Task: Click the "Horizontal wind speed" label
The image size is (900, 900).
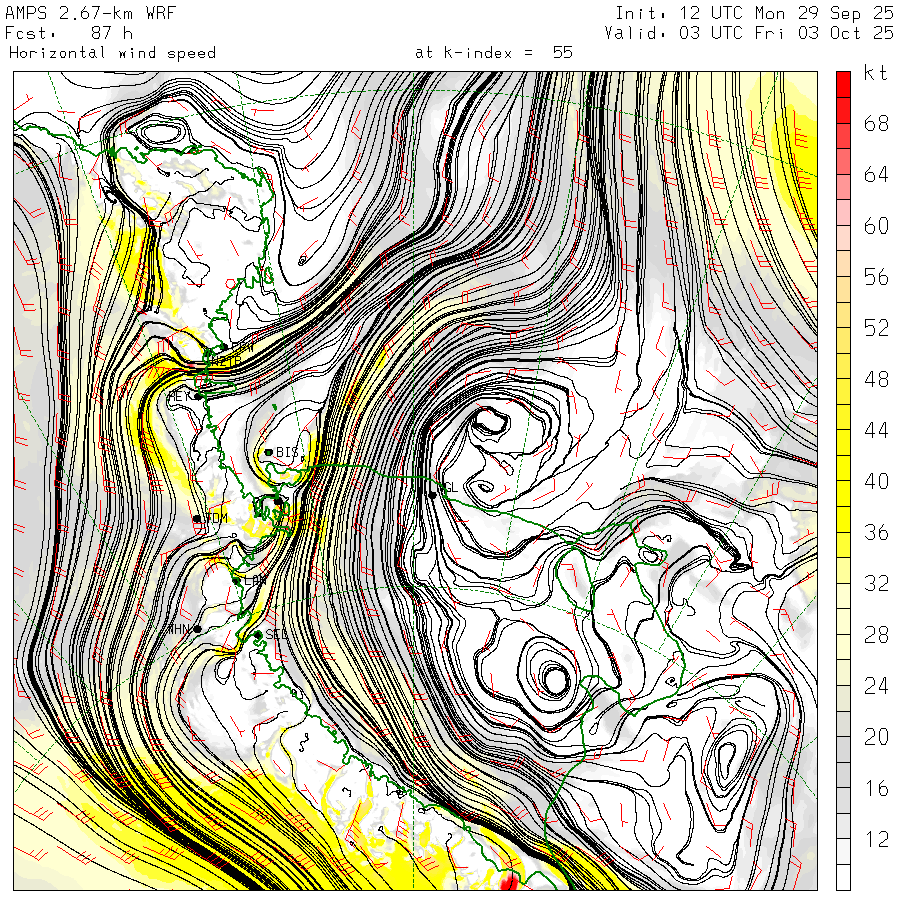Action: 112,53
